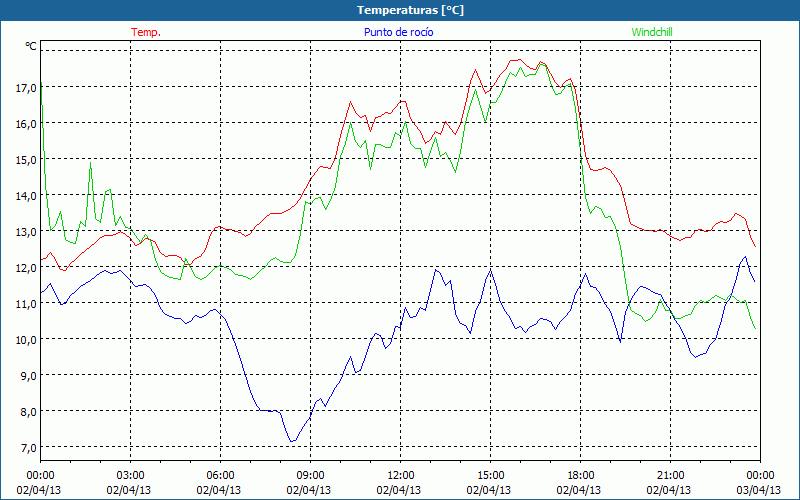Viewport: 800px width, 500px height.
Task: Click the 15,0 y-axis value
Action: click(x=26, y=160)
